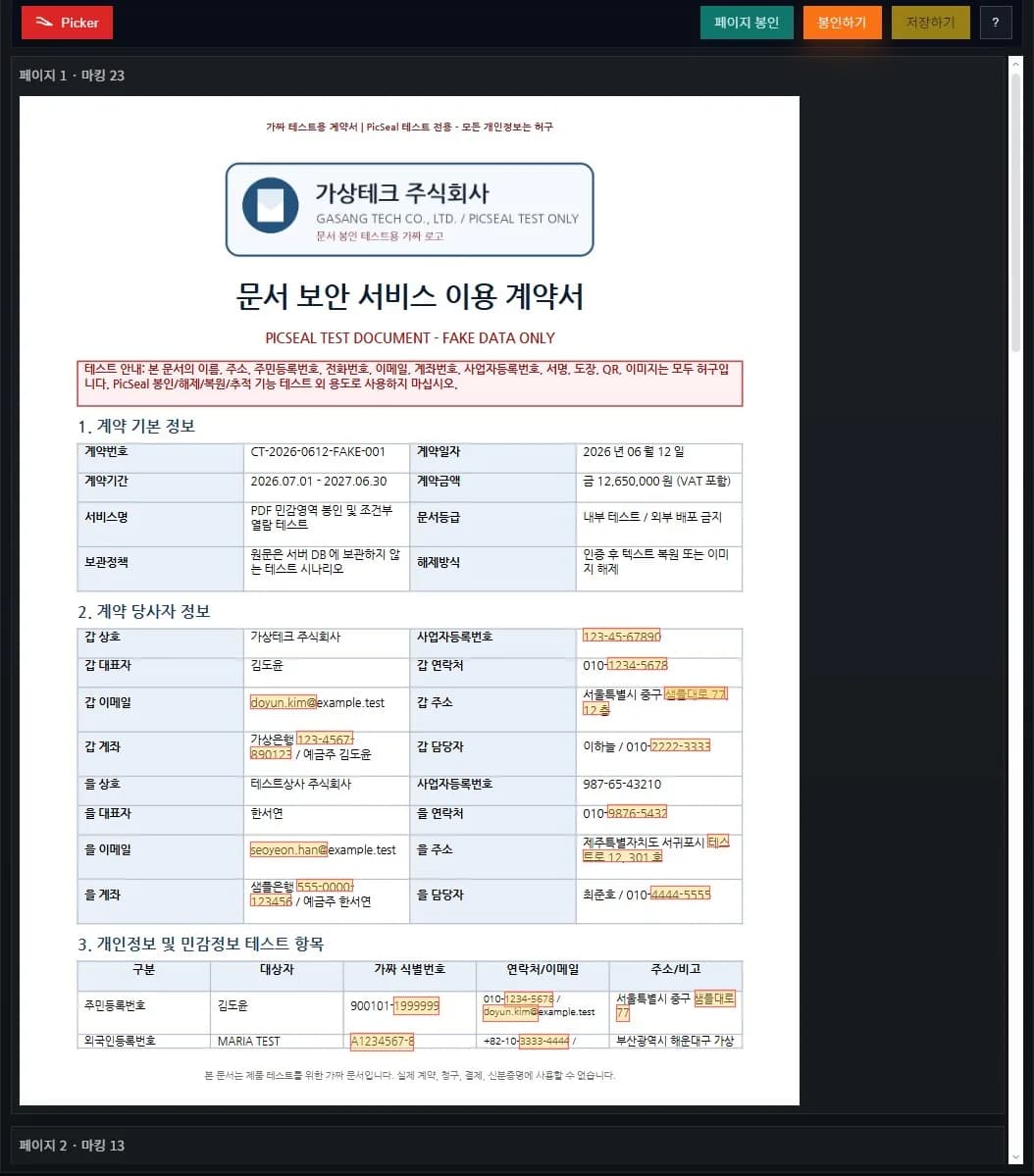Viewport: 1034px width, 1176px height.
Task: Select doyun.kim@ marking in 주민등록번호 table row
Action: [x=510, y=1012]
